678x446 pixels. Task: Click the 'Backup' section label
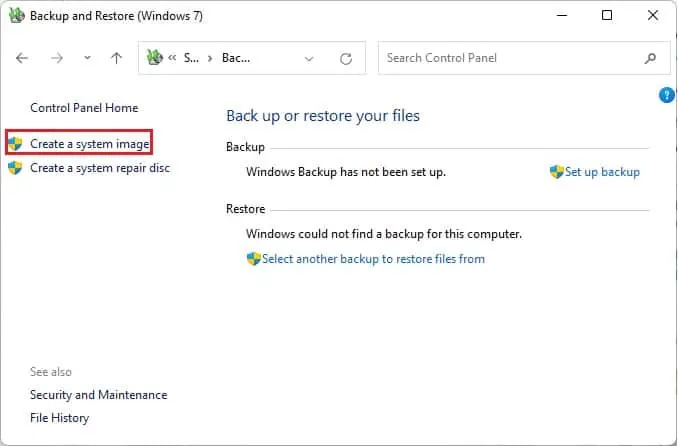245,147
